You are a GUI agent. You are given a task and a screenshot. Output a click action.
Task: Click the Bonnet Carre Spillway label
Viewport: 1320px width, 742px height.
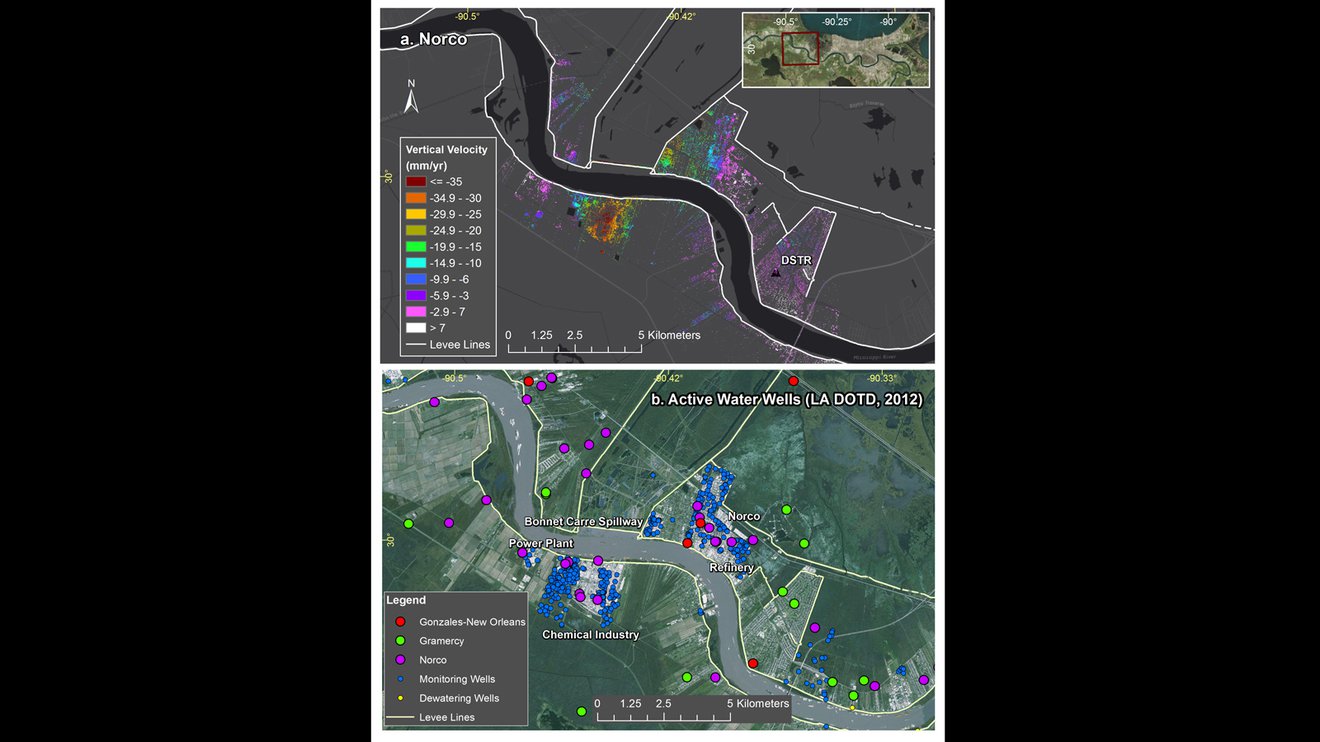582,522
